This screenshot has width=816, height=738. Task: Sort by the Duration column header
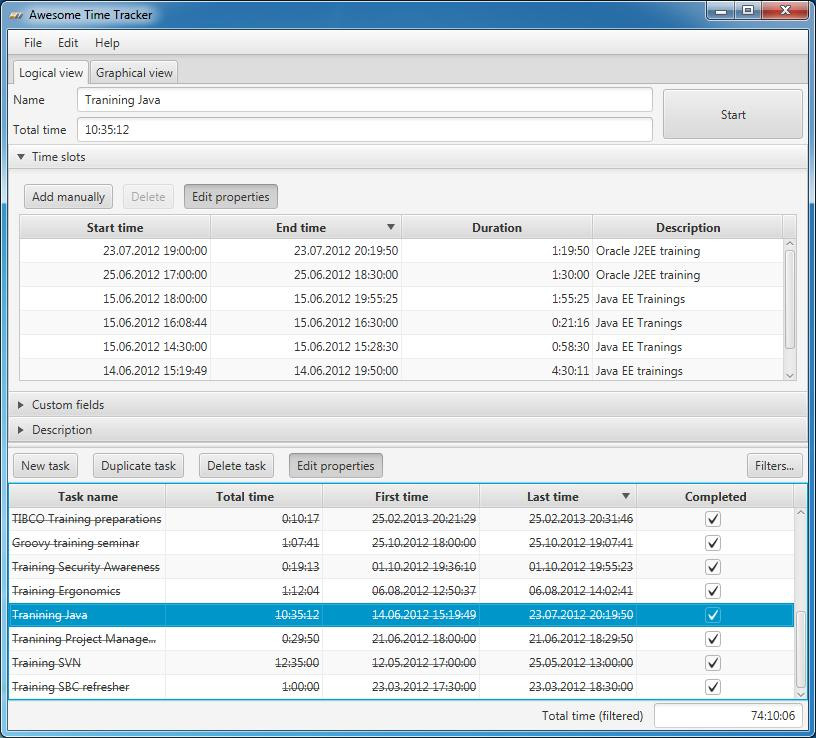(496, 227)
